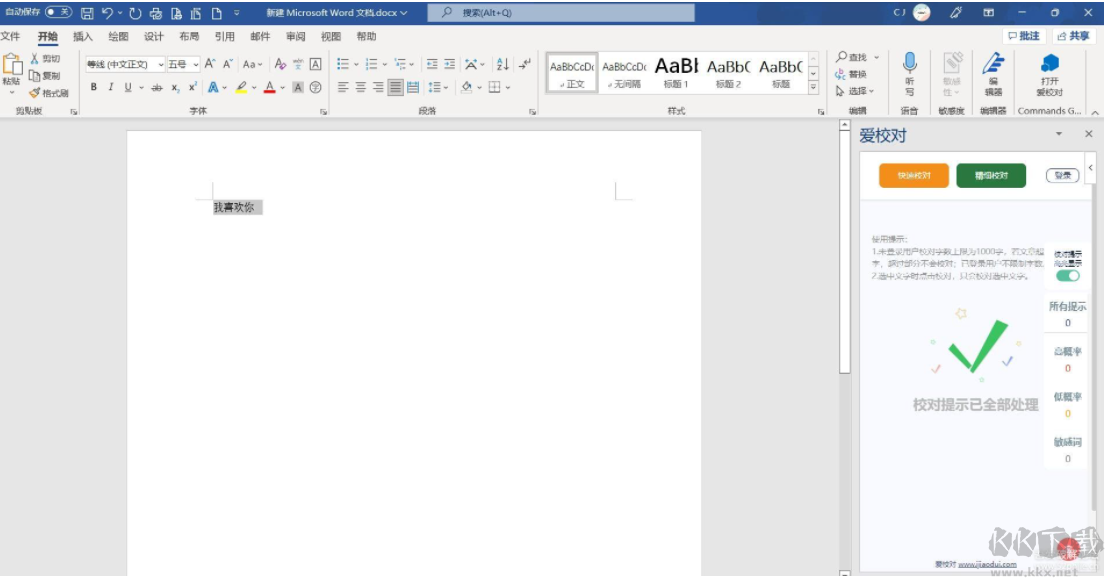Click the green 精细校对 button

coord(991,175)
